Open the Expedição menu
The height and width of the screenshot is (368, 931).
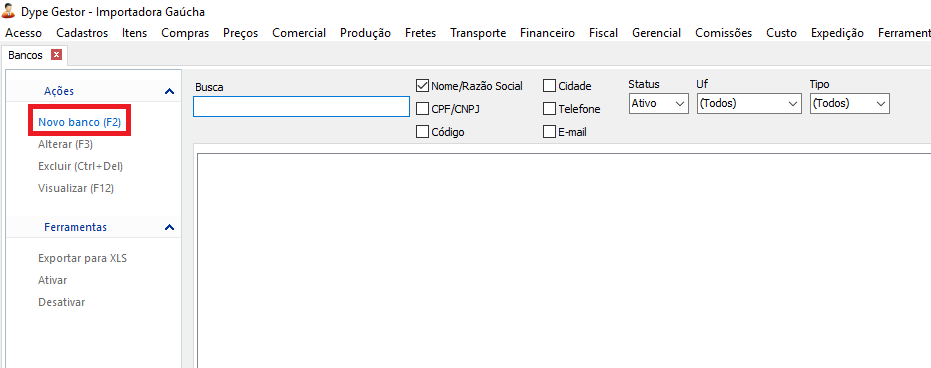(x=837, y=33)
